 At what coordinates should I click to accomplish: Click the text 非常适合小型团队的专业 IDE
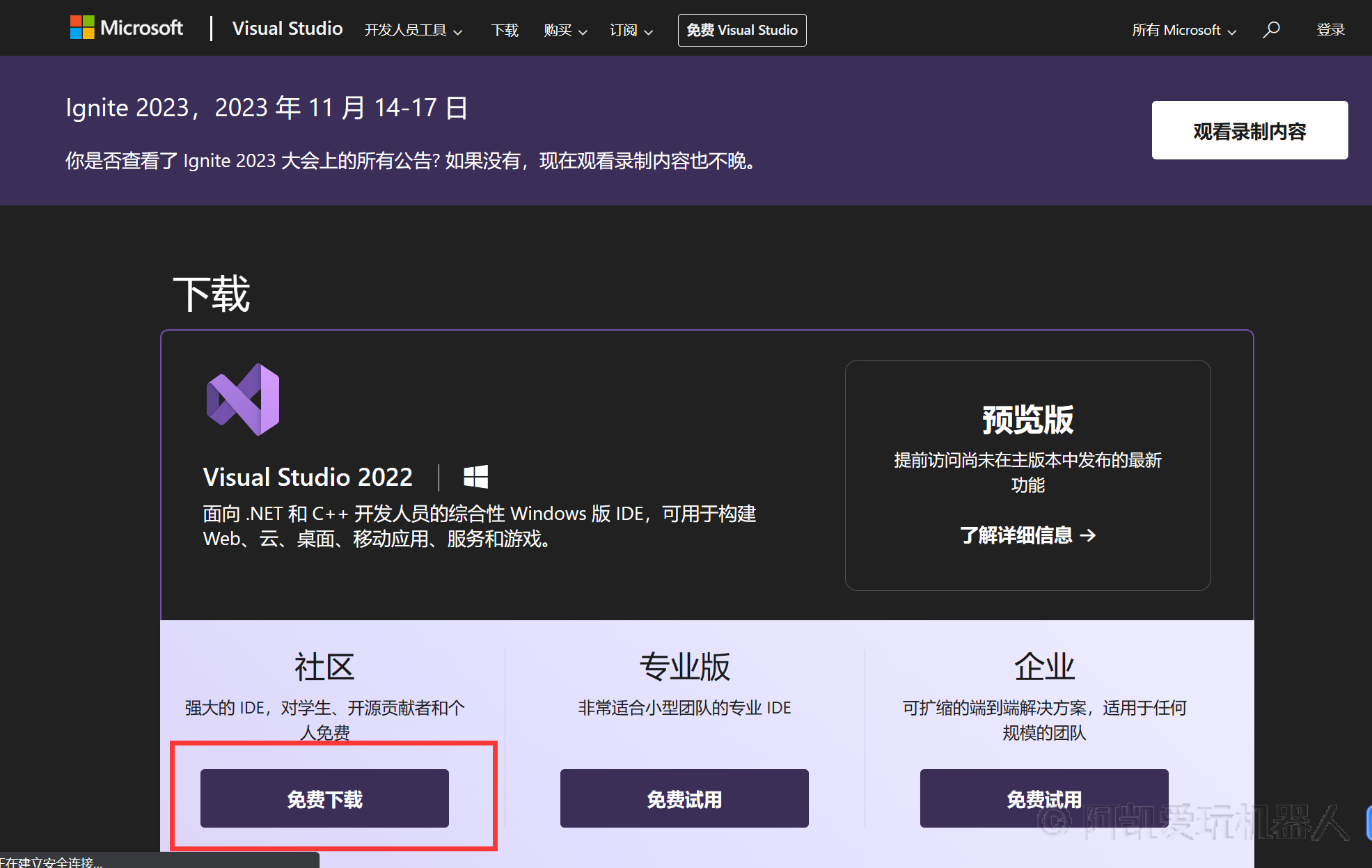click(684, 708)
